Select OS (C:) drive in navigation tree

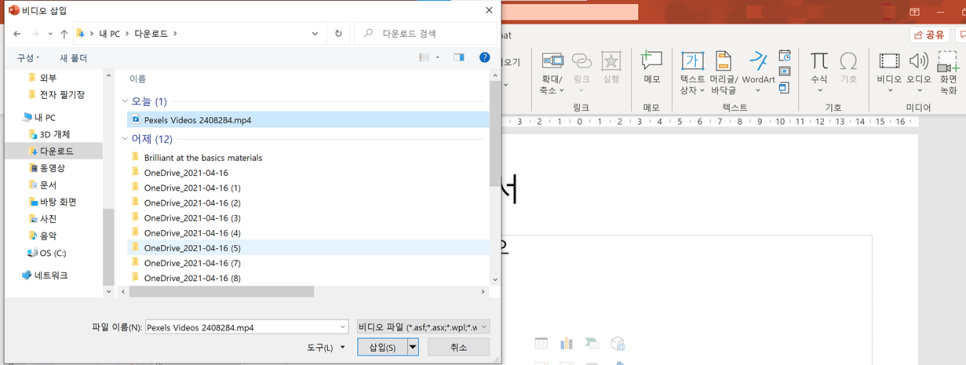[47, 252]
